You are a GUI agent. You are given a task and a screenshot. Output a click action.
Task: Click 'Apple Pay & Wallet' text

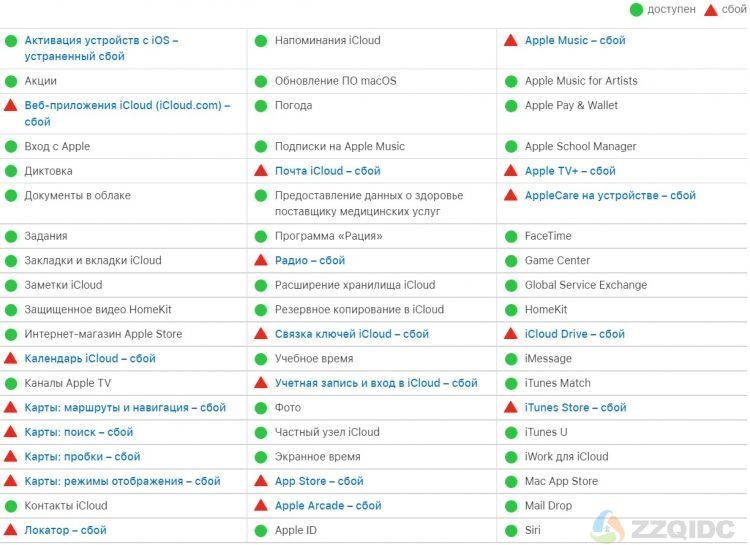571,105
